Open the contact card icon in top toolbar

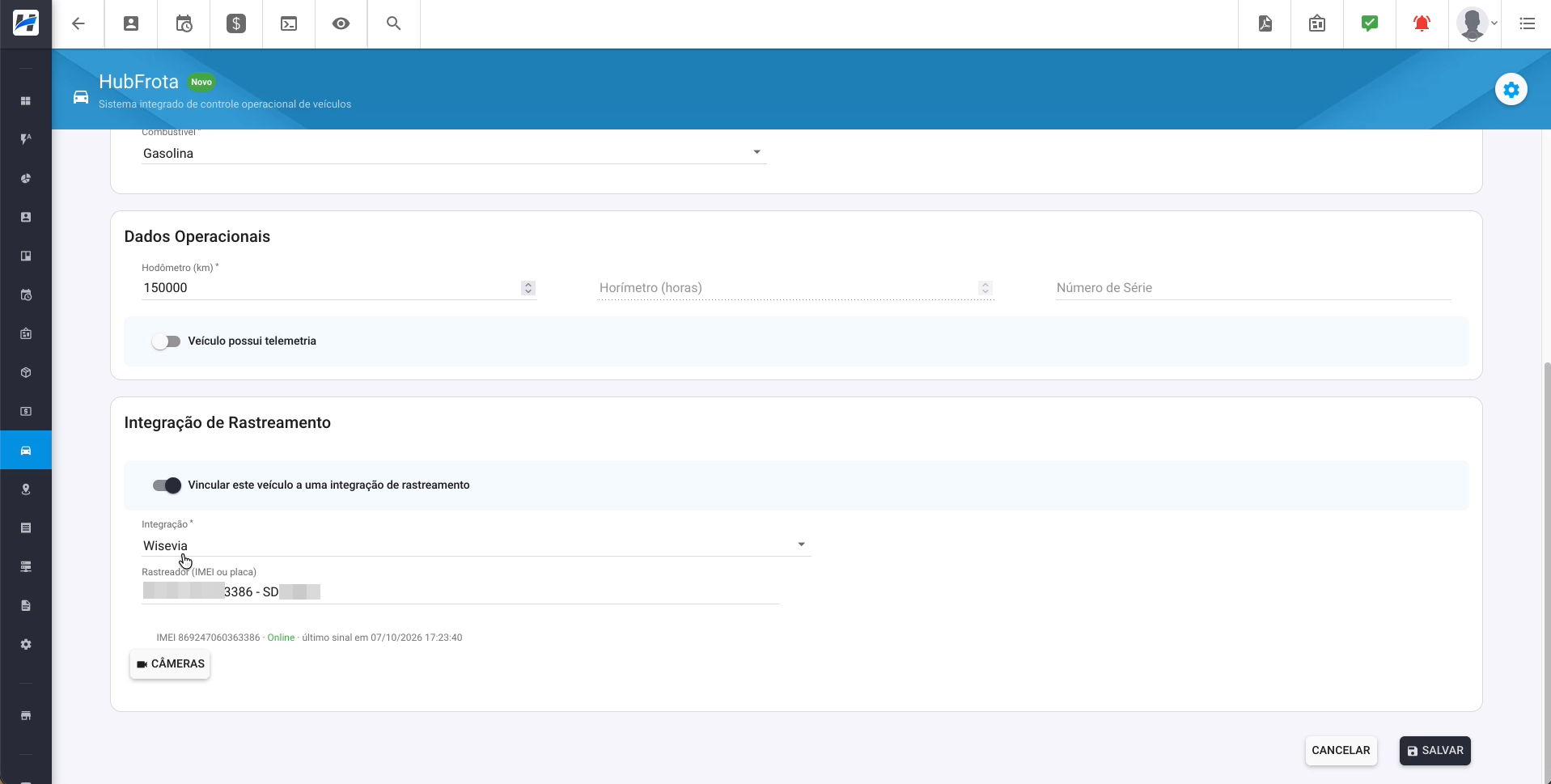point(131,23)
